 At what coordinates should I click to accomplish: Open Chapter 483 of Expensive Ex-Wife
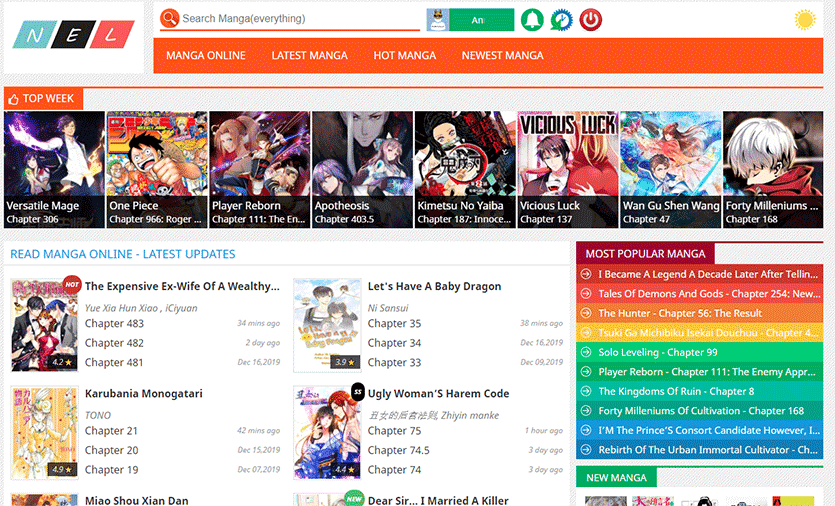(114, 323)
